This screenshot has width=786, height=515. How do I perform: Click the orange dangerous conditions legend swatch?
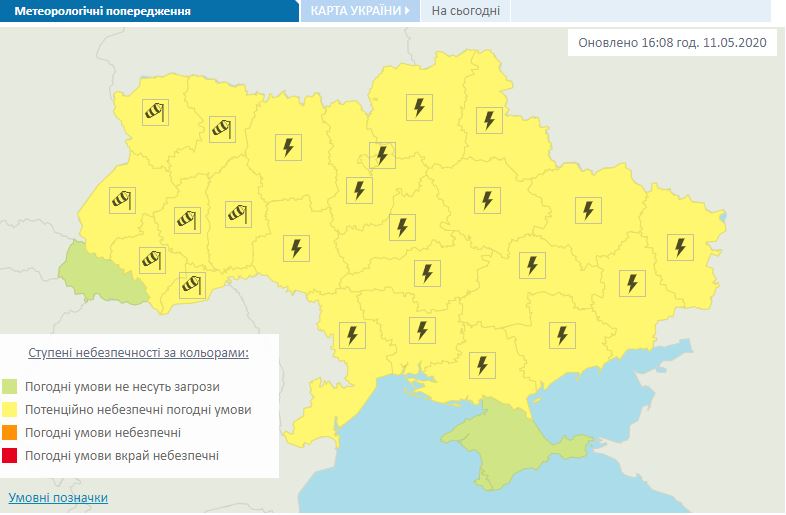point(9,433)
